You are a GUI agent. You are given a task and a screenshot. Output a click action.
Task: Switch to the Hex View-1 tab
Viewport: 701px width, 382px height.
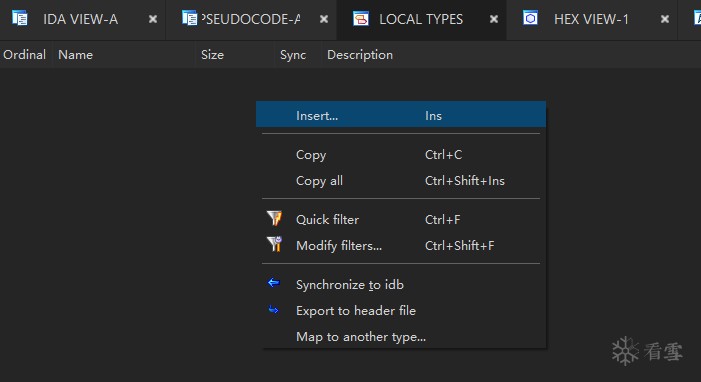591,19
